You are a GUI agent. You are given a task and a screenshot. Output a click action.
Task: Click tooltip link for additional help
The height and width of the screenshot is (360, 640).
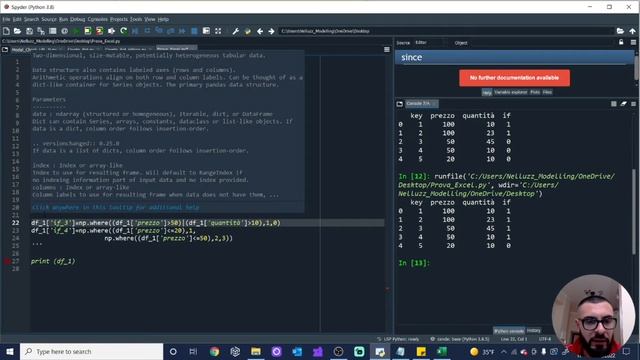tap(116, 207)
